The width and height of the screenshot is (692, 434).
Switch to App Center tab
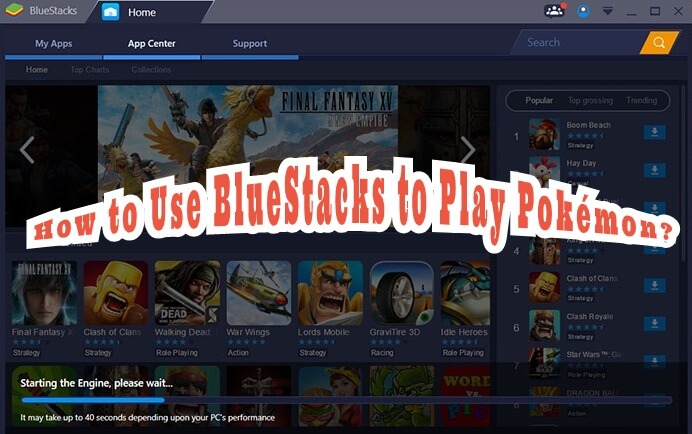coord(151,43)
